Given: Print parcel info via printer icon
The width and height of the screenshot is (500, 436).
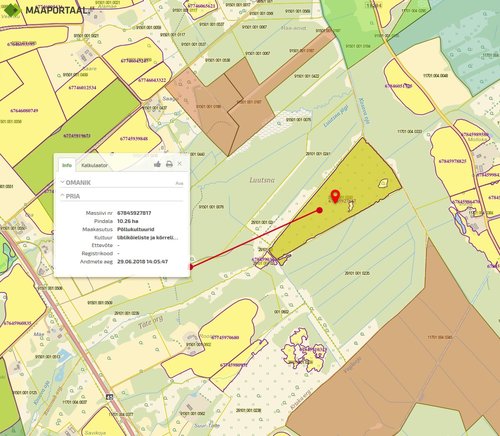Looking at the screenshot, I should pyautogui.click(x=169, y=164).
